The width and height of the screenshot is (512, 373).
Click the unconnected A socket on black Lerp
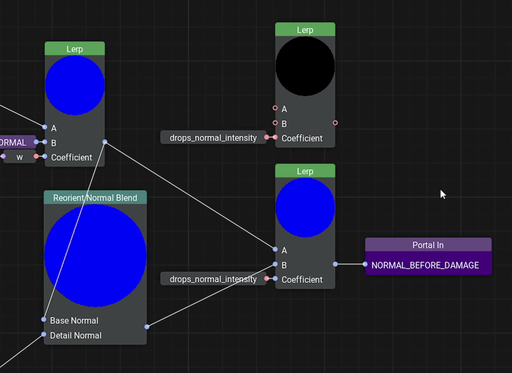(x=275, y=108)
